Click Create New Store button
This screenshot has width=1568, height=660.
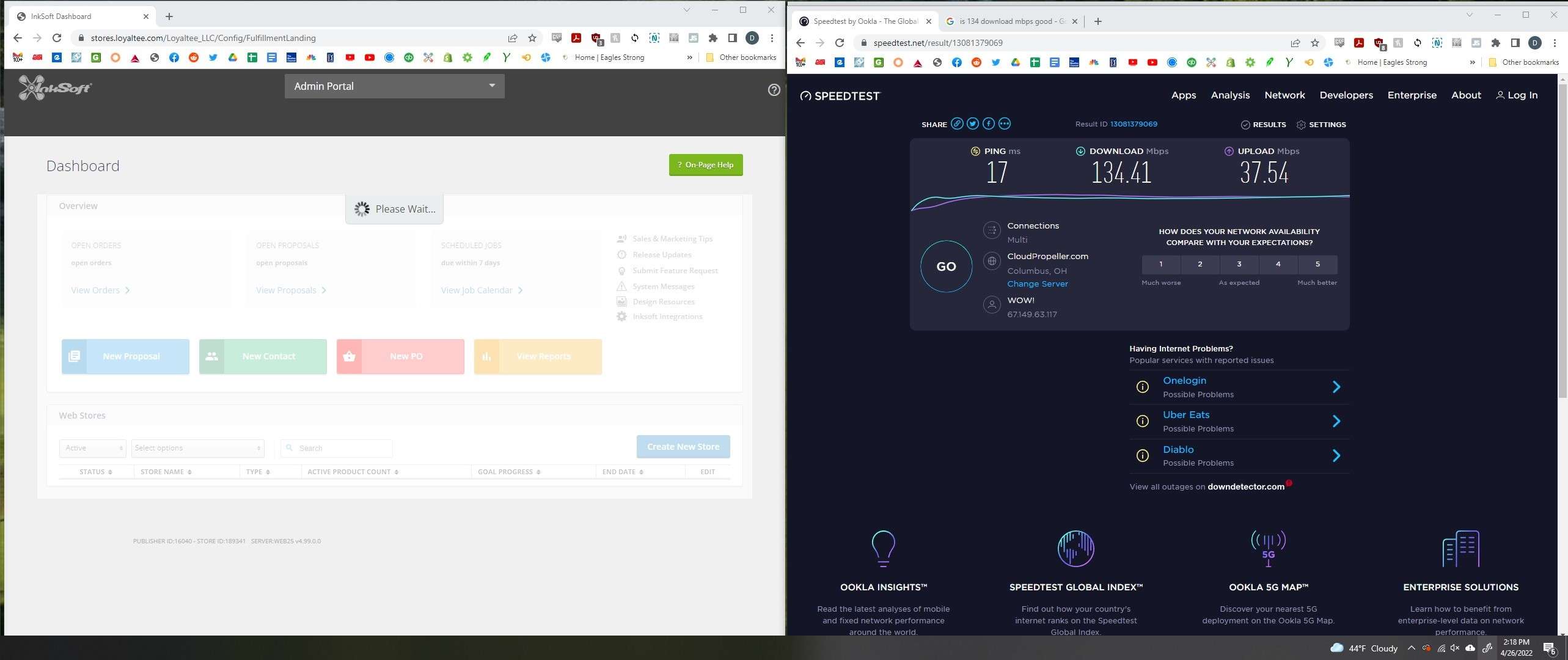pos(683,447)
